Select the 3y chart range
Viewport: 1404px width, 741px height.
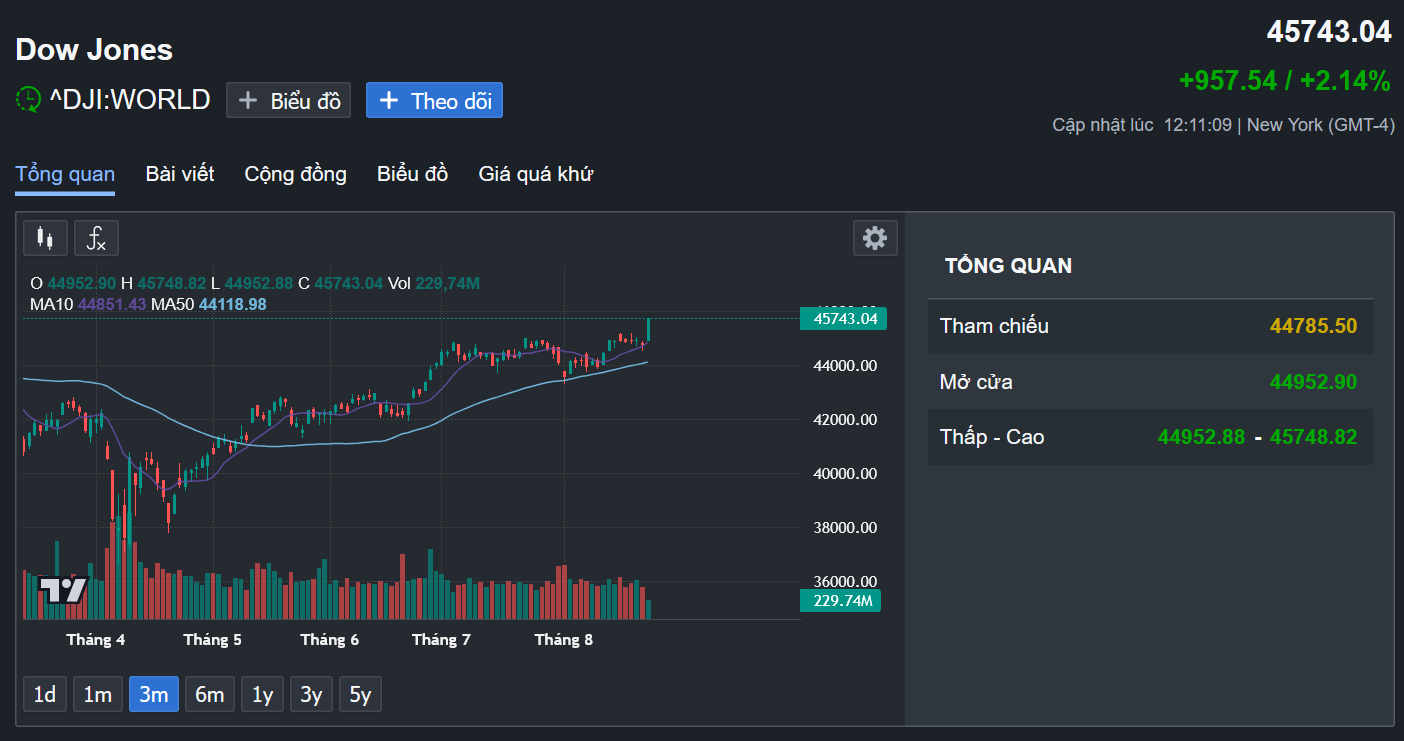(x=311, y=694)
